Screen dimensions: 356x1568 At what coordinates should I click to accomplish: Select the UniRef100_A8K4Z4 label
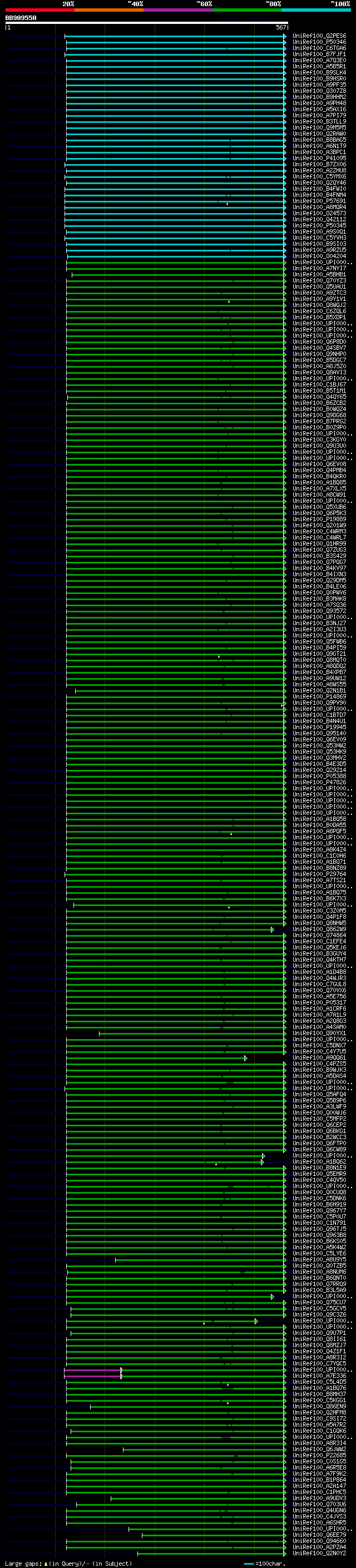point(319,850)
